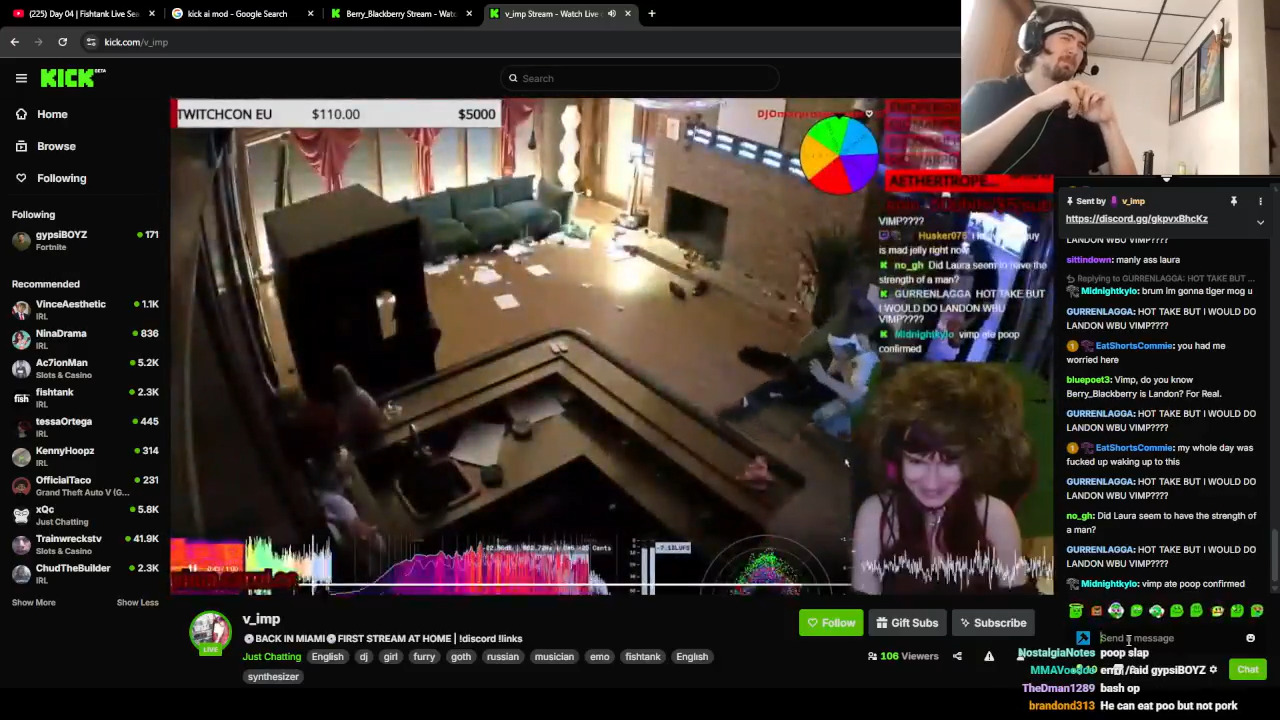The width and height of the screenshot is (1280, 720).
Task: Close the kick ai mod Google tab
Action: point(310,14)
